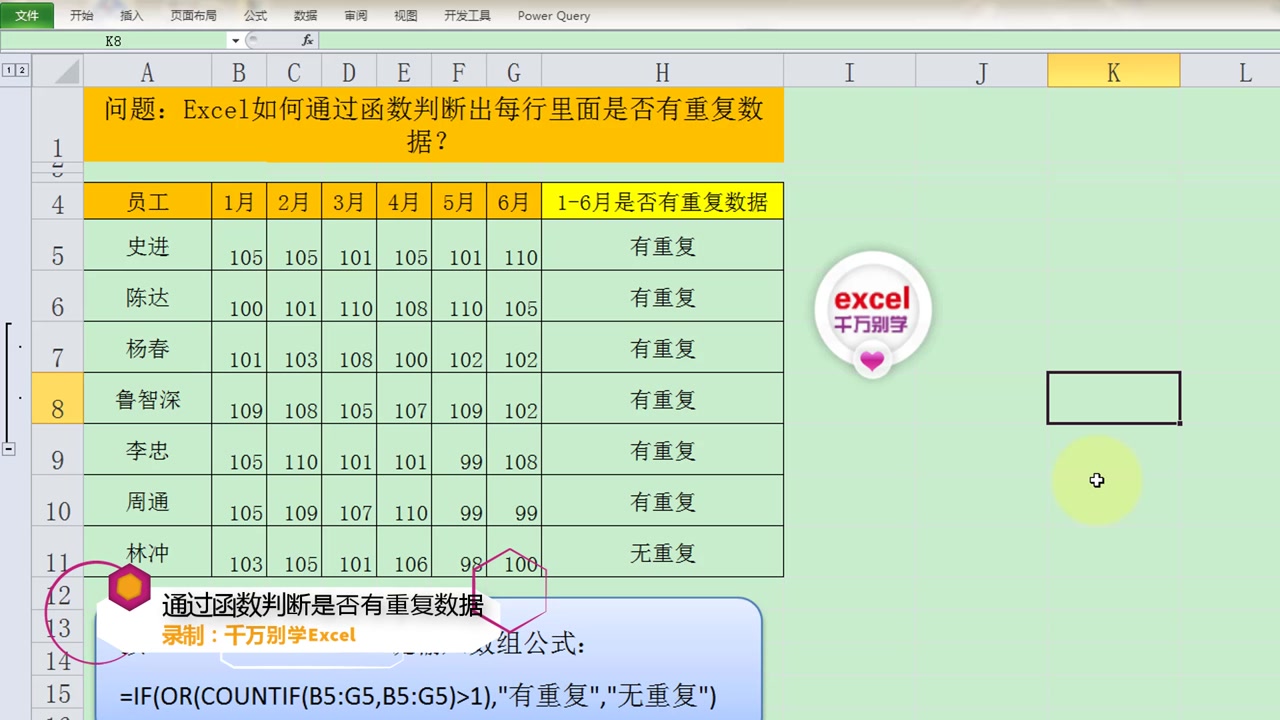Select row 10 header
The image size is (1280, 720).
(x=57, y=500)
